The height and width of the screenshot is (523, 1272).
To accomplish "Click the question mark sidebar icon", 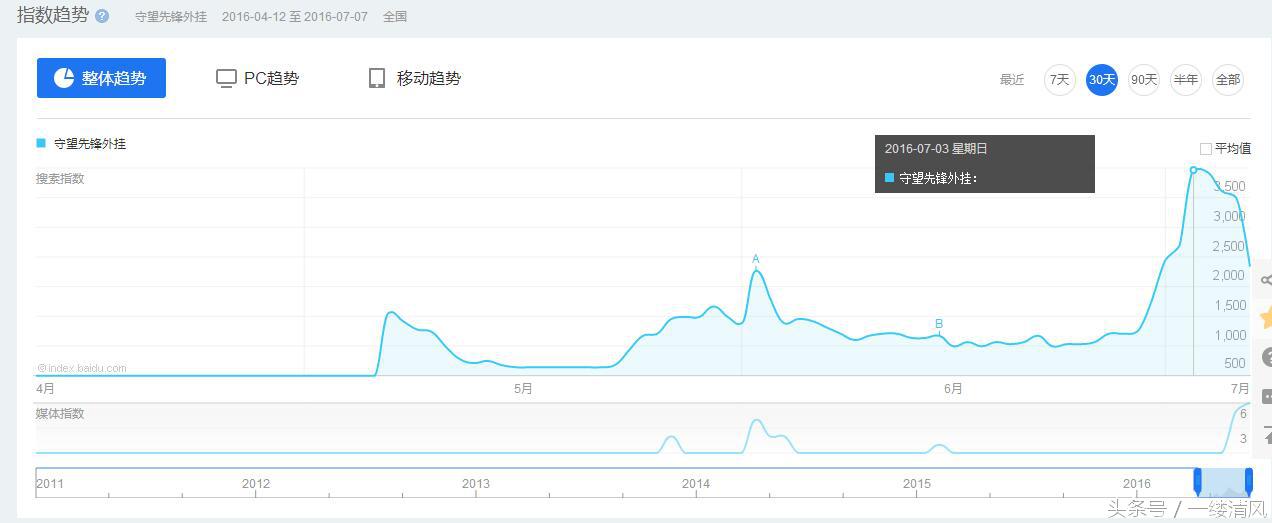I will [1265, 357].
